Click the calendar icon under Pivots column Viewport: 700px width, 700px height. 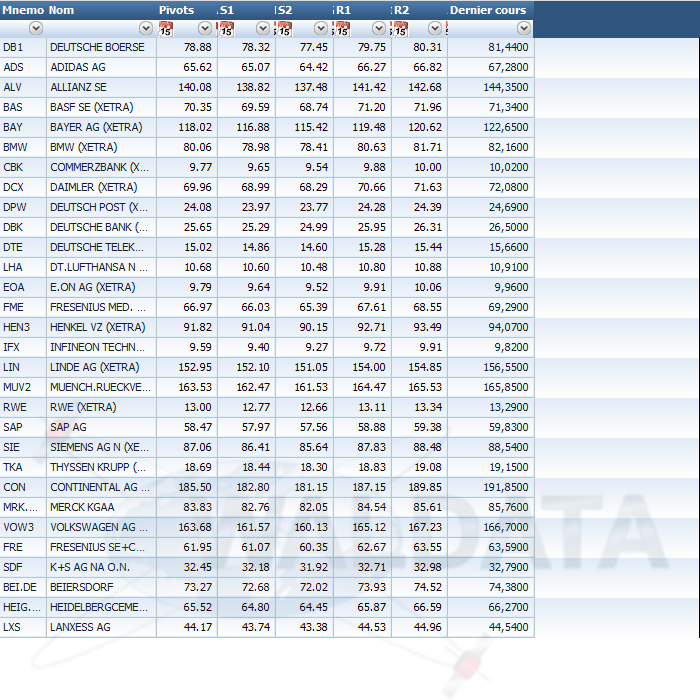tap(166, 29)
